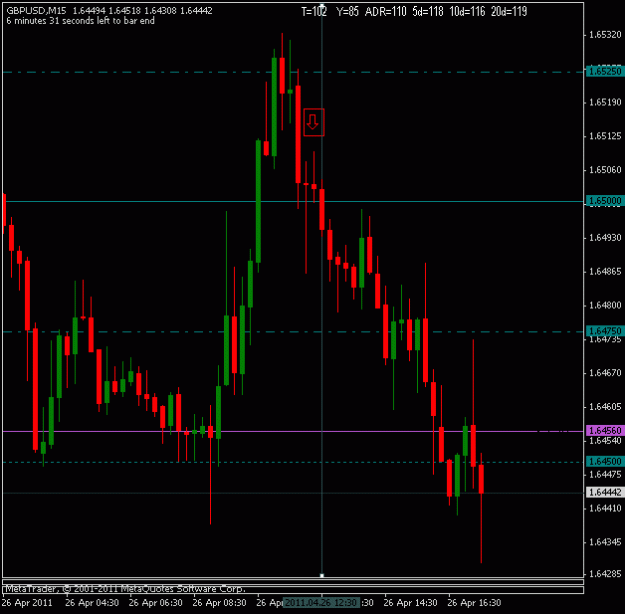625x614 pixels.
Task: Click the 1.64285 price scale value
Action: [605, 574]
